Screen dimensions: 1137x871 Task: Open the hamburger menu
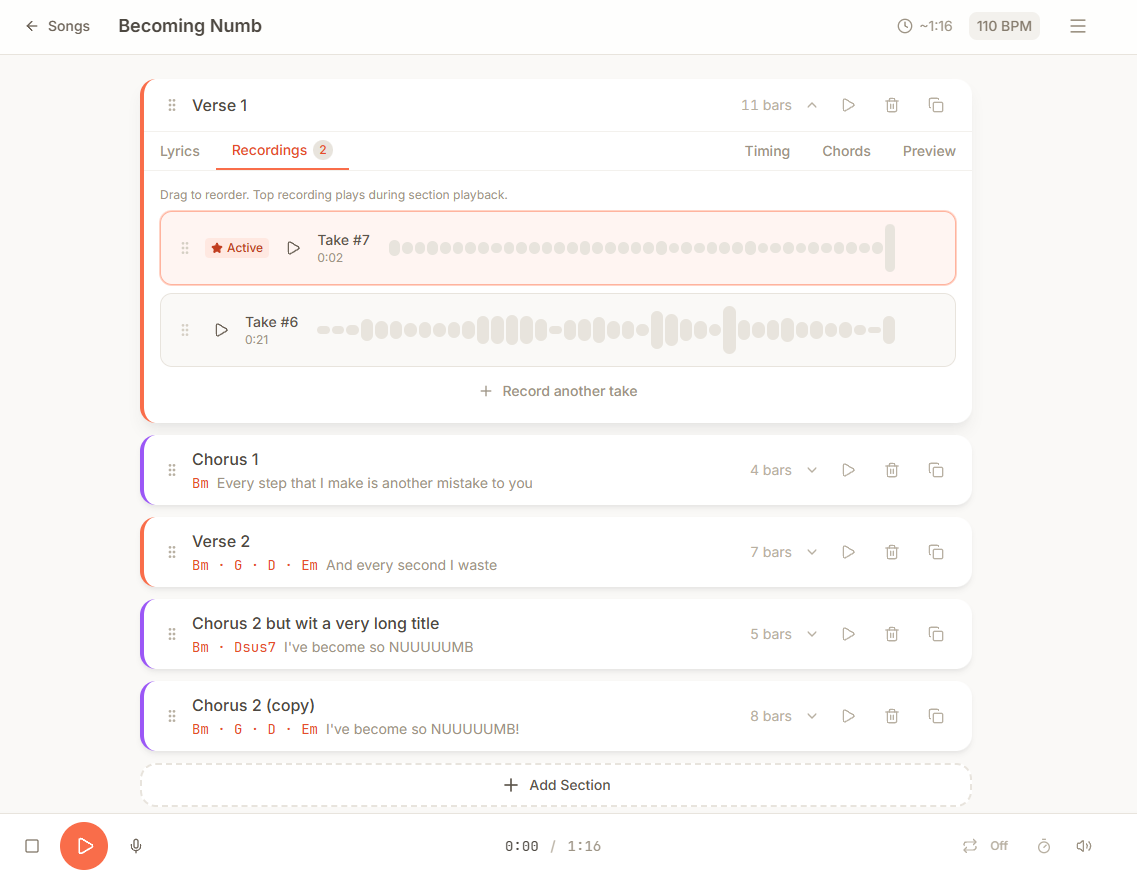pos(1077,26)
